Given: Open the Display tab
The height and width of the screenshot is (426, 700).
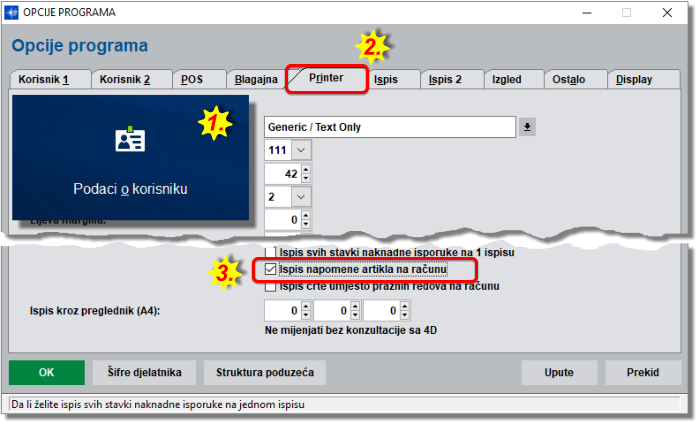Looking at the screenshot, I should 635,79.
